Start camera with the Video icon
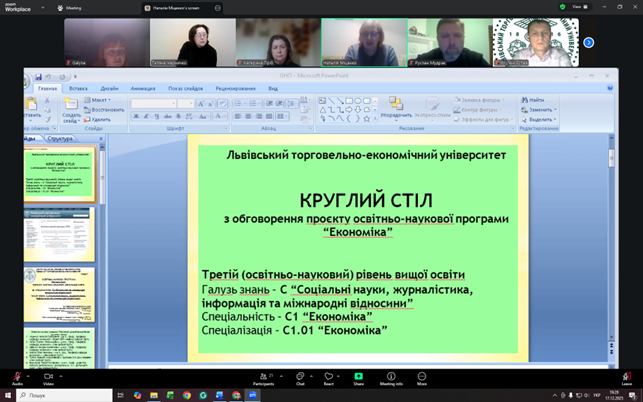This screenshot has width=643, height=402. point(48,376)
